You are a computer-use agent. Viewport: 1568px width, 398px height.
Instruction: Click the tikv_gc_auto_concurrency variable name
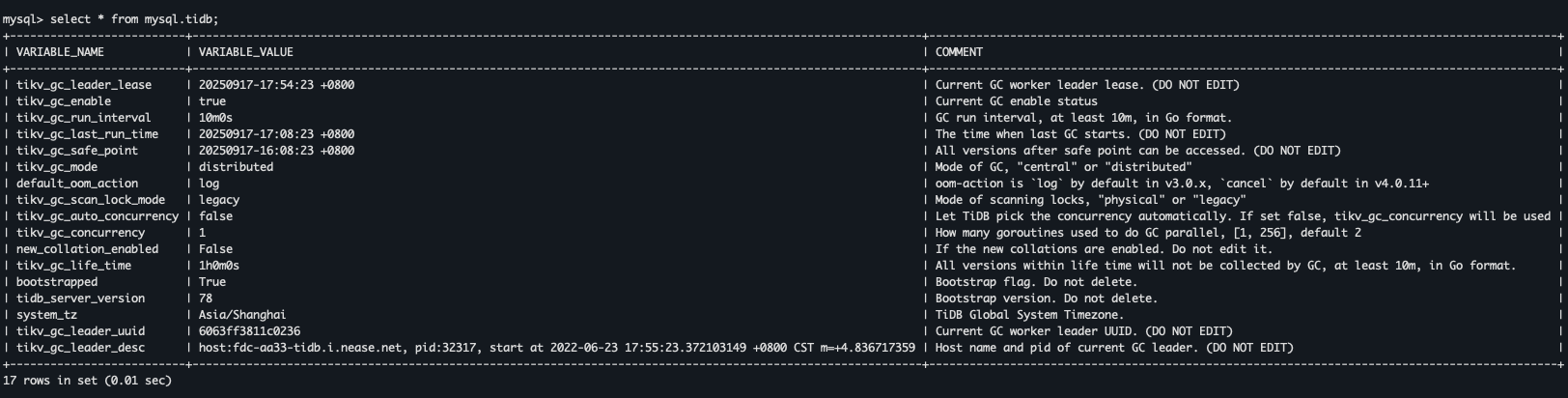[98, 216]
